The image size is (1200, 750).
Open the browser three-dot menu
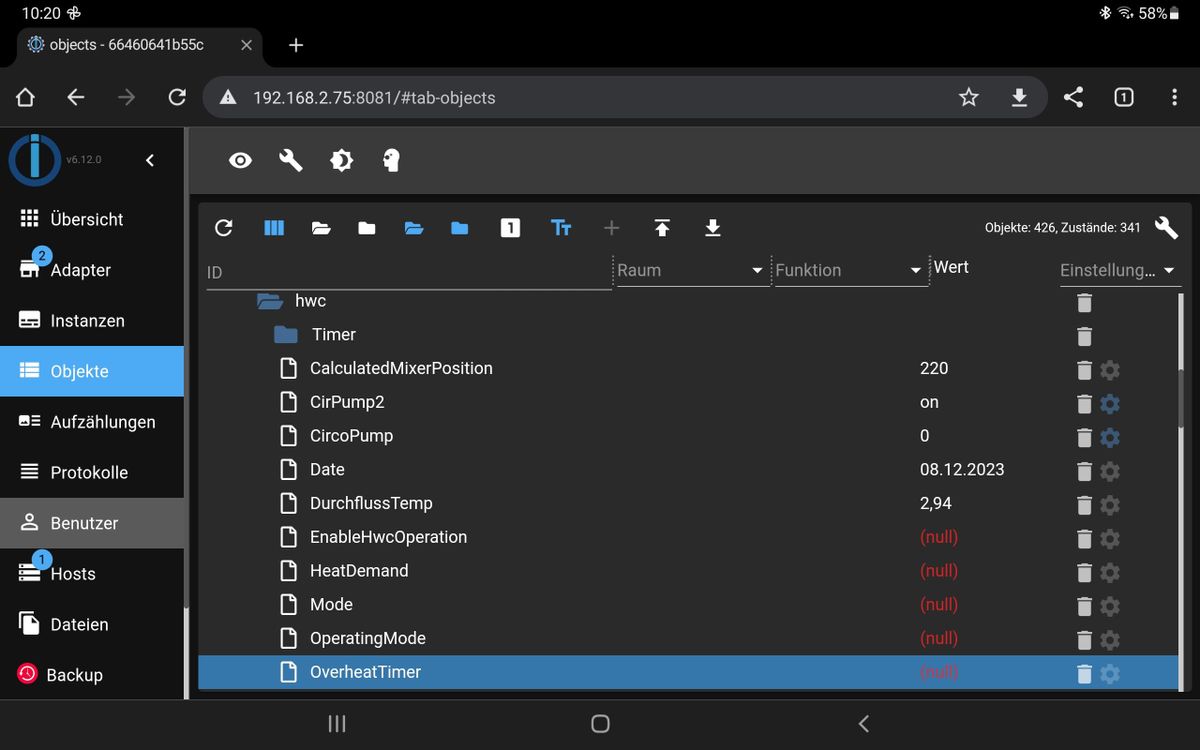[x=1174, y=97]
